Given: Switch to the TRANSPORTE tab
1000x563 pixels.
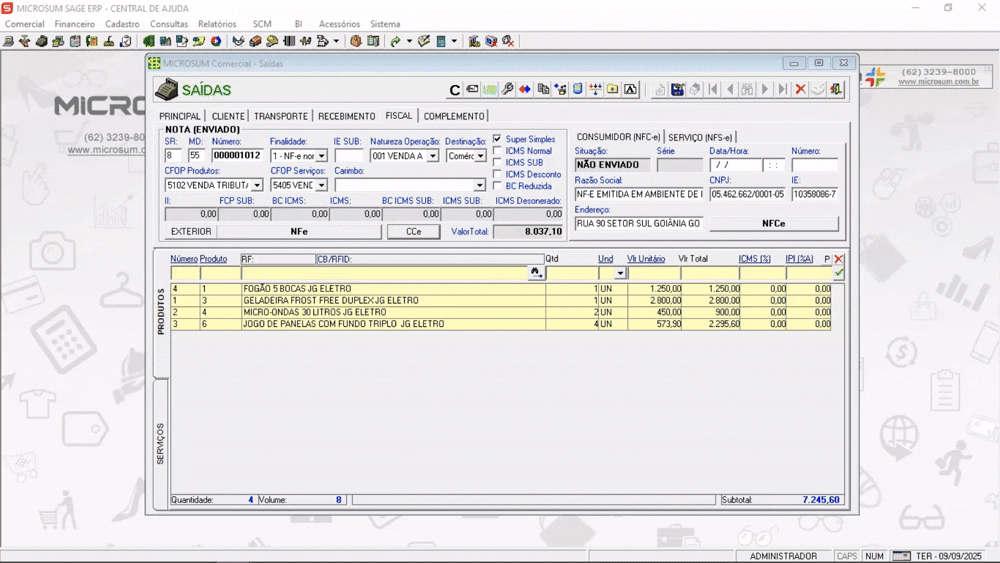Looking at the screenshot, I should (280, 116).
